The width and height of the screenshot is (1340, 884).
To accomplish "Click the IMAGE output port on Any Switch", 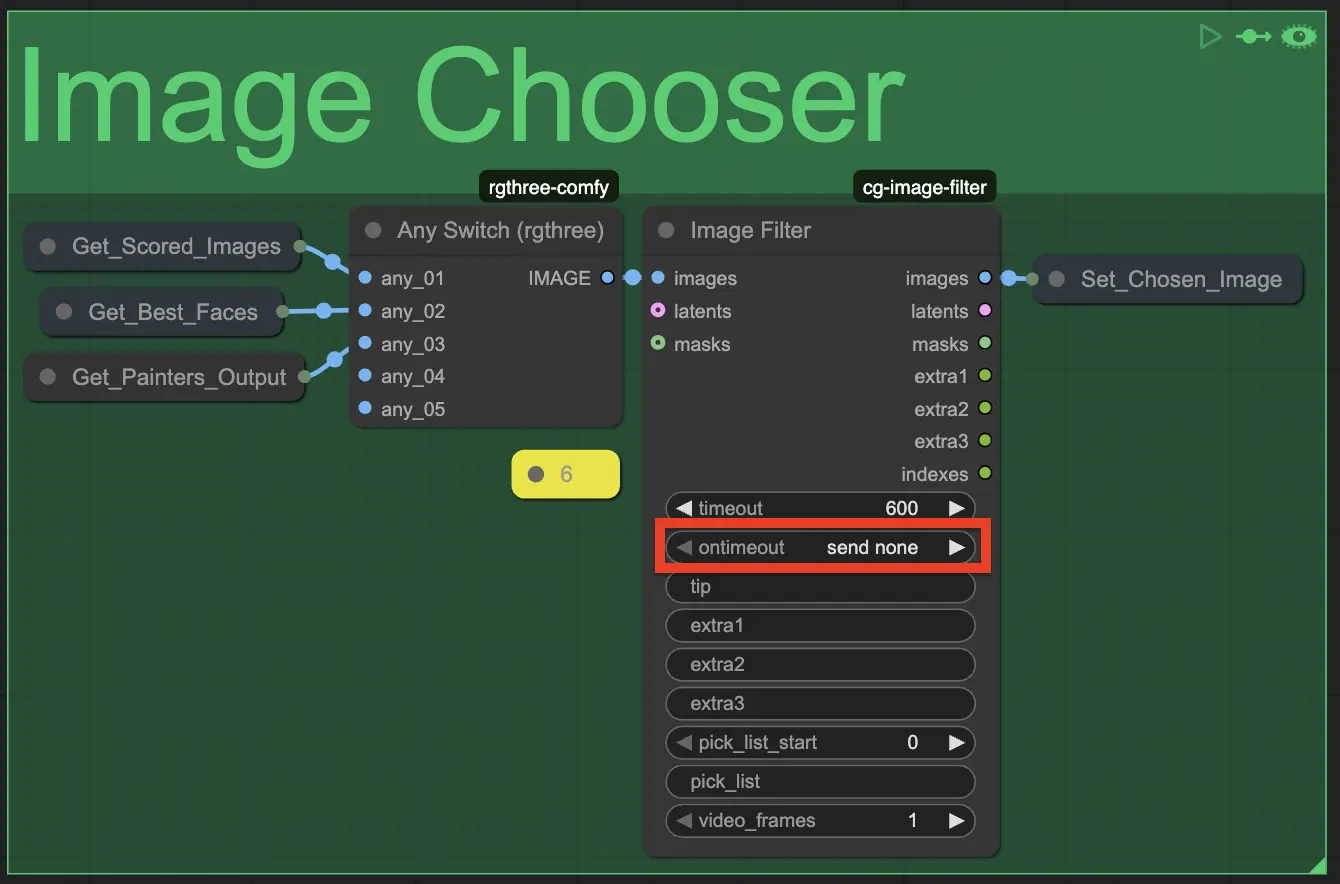I will pos(607,278).
